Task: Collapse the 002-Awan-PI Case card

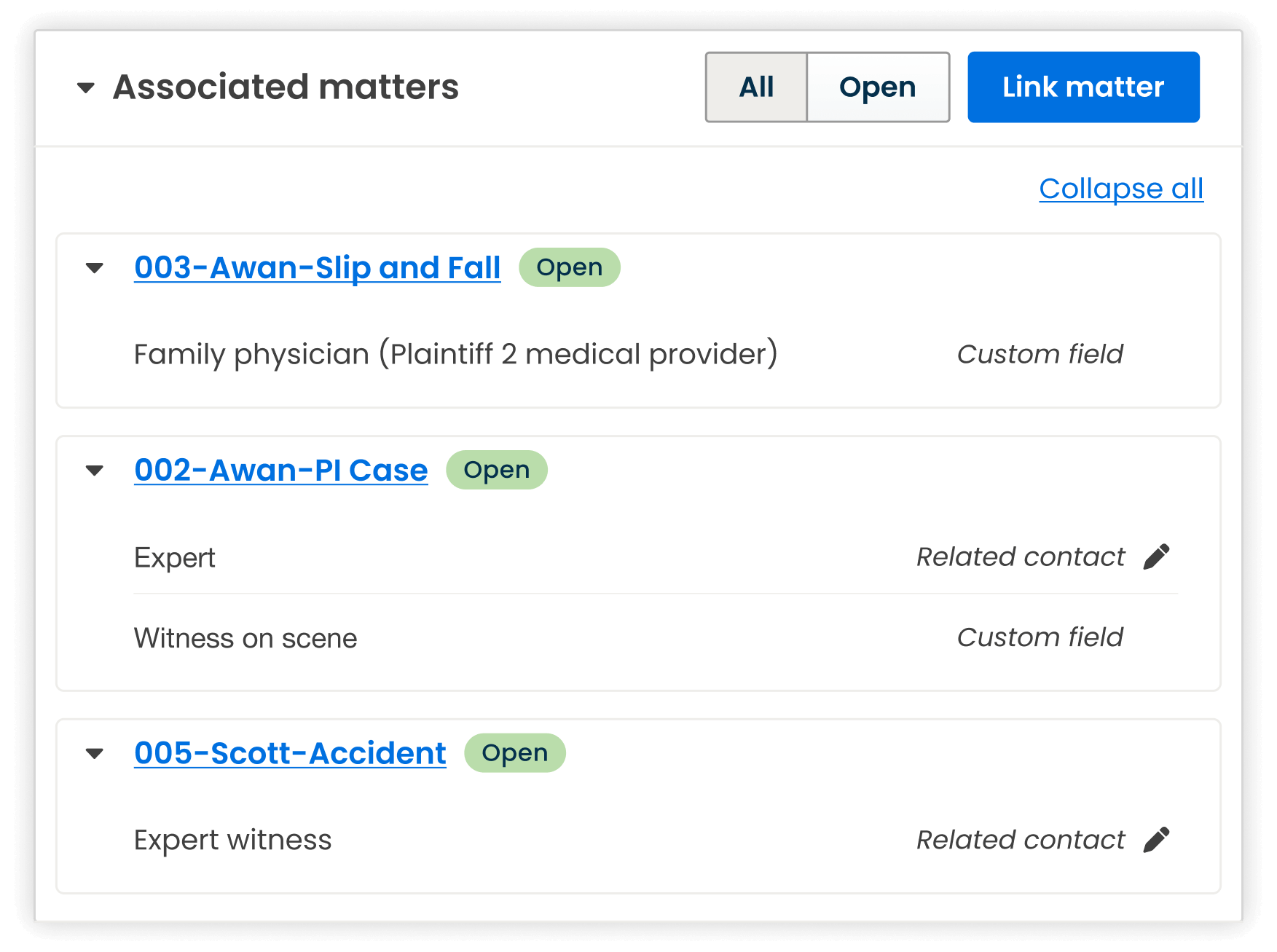Action: click(x=95, y=471)
